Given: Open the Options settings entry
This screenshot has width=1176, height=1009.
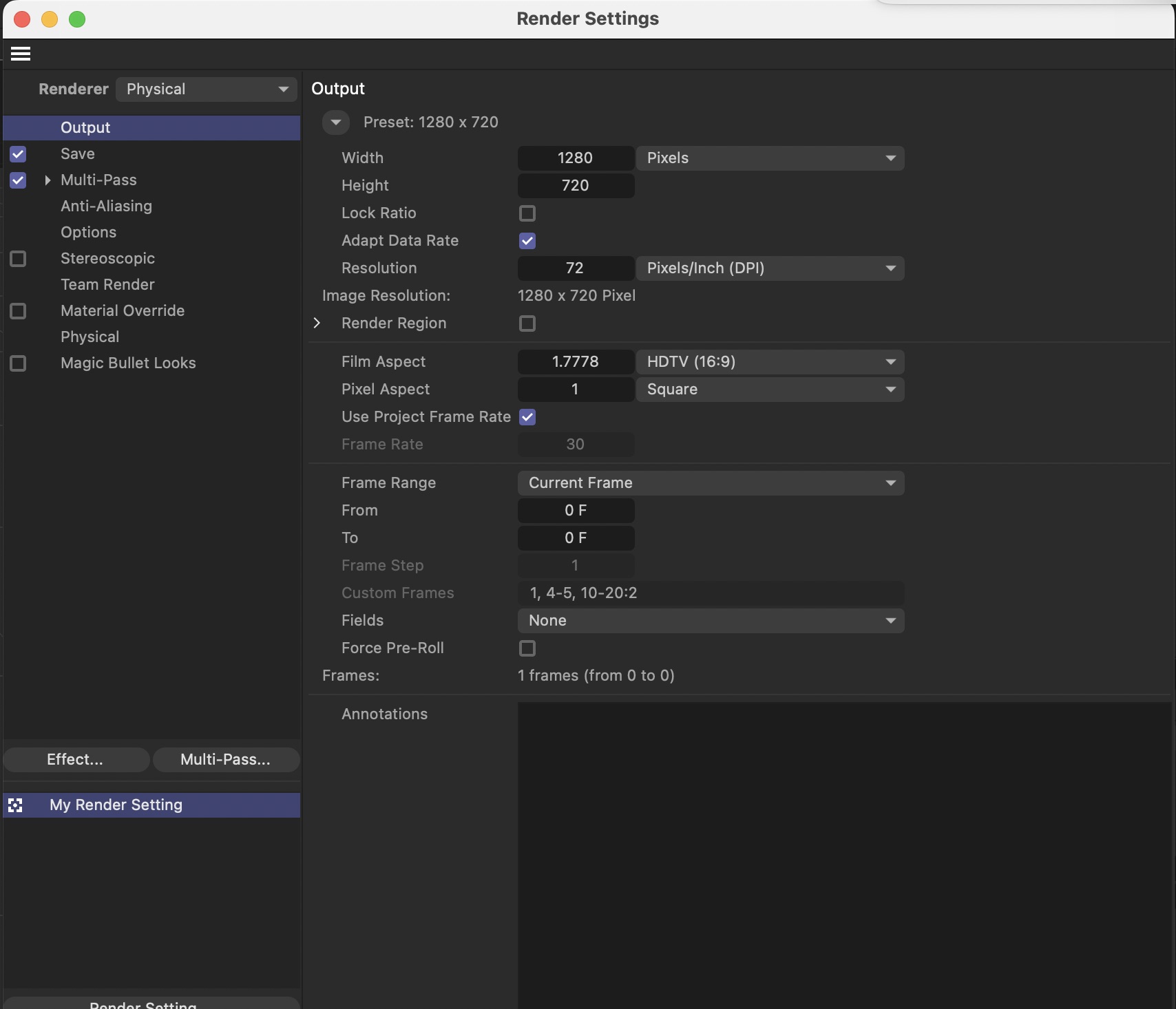Looking at the screenshot, I should 88,233.
